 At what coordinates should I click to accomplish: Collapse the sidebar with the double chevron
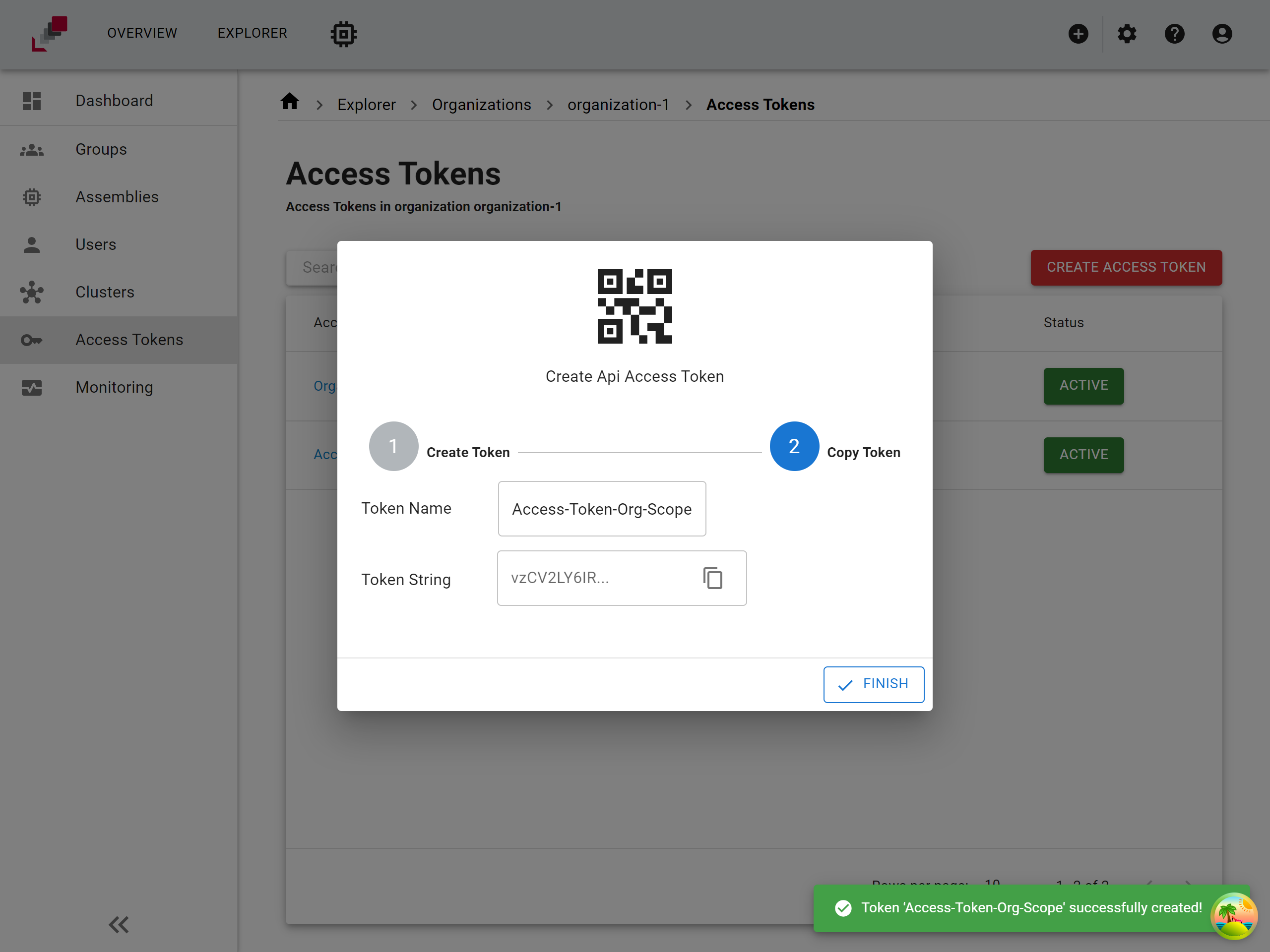pos(119,924)
